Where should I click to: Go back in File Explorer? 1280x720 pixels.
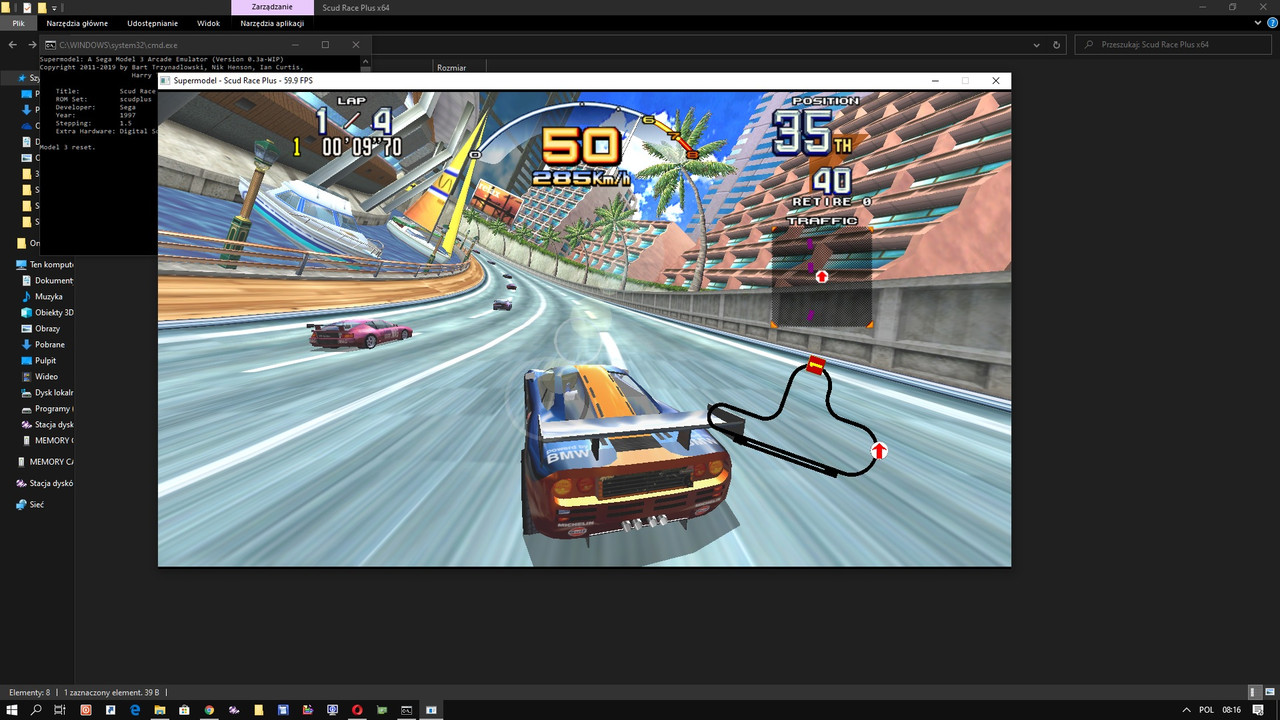(x=12, y=45)
